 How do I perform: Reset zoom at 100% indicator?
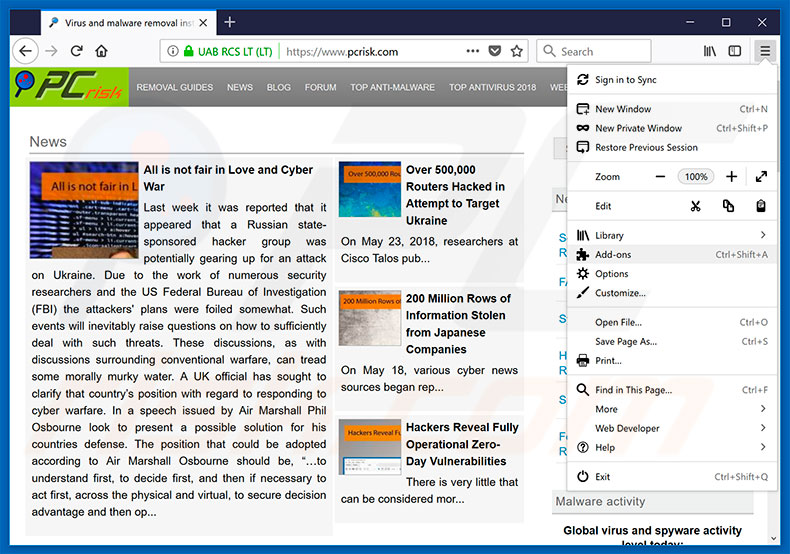click(x=696, y=177)
